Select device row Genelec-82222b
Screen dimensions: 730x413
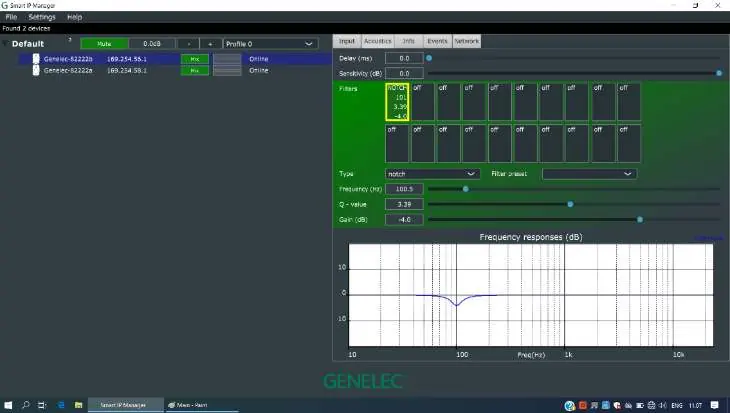[x=175, y=59]
